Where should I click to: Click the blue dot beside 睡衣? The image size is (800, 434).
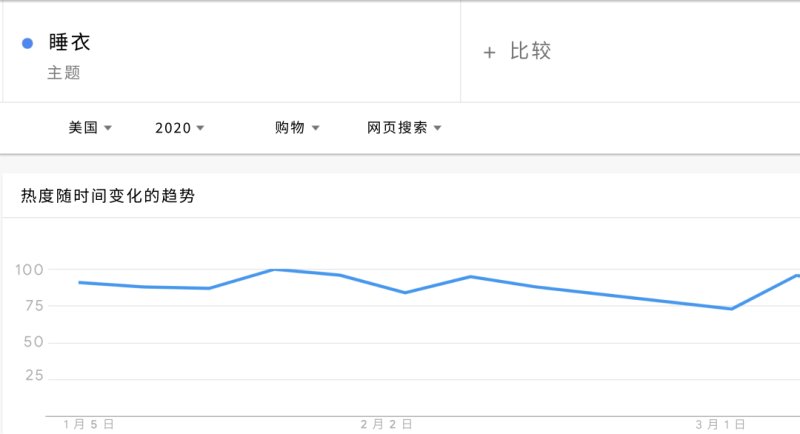27,43
